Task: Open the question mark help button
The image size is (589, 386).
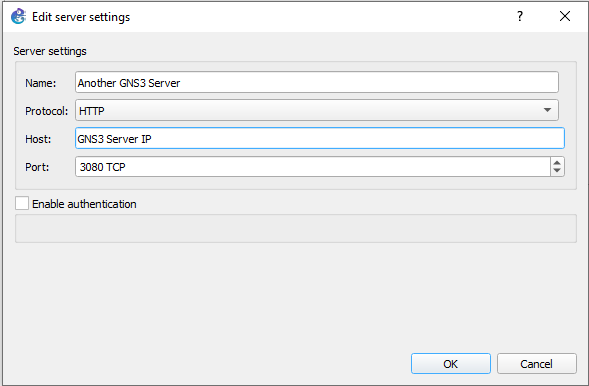Action: [520, 16]
